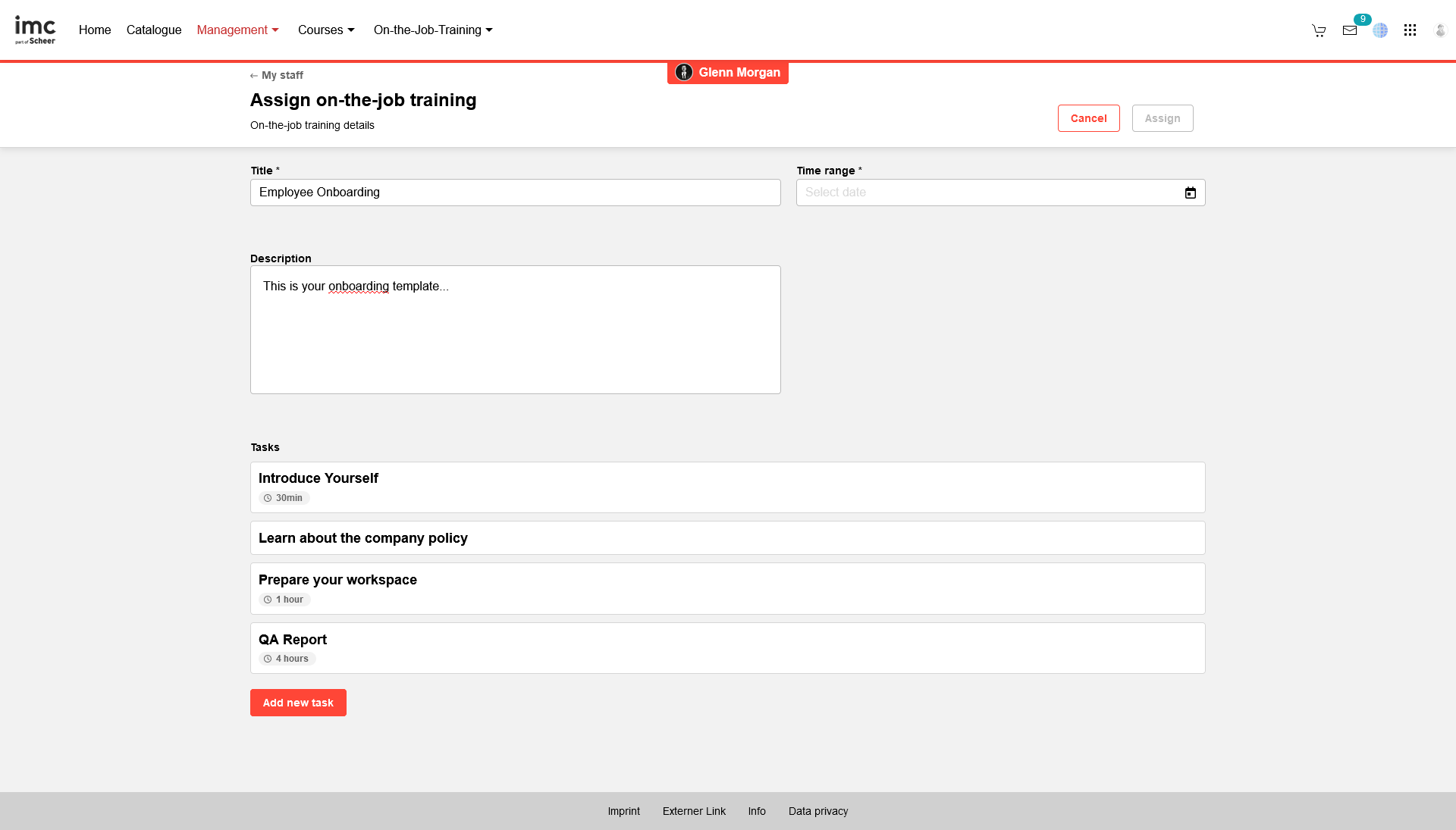Click inside the Description text area
The image size is (1456, 830).
click(x=515, y=330)
